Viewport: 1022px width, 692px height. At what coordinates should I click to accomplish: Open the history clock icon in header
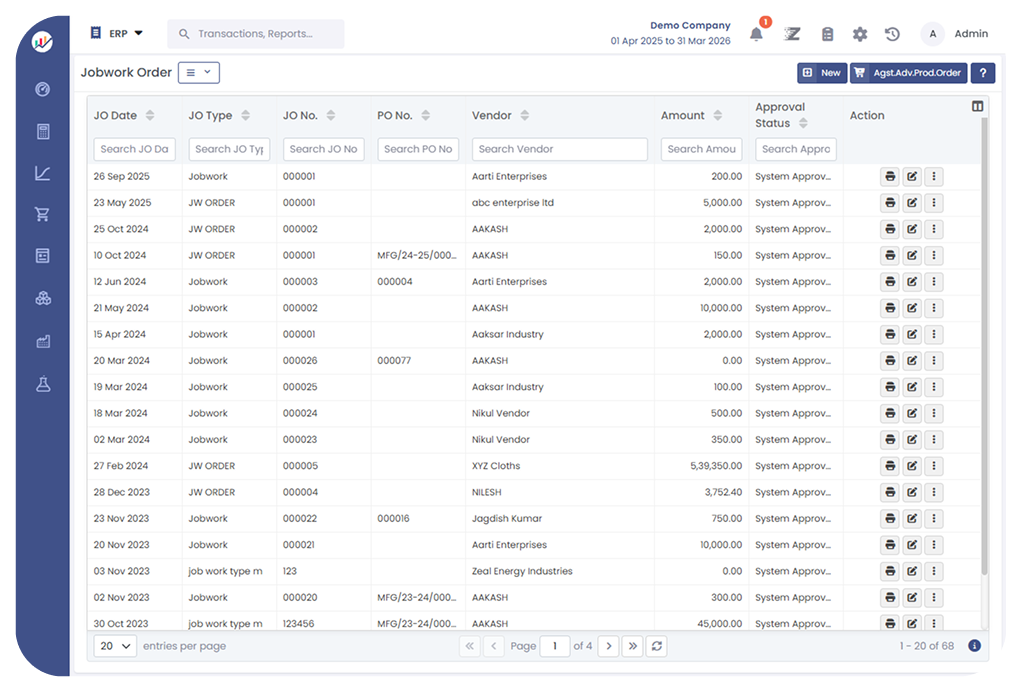(892, 34)
